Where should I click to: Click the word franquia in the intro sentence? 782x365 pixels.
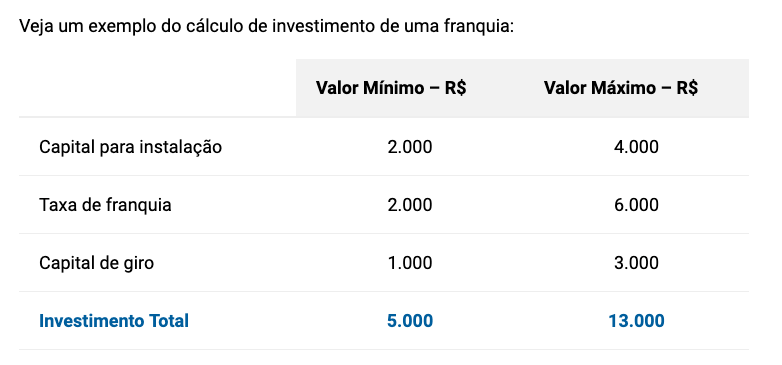pos(478,26)
